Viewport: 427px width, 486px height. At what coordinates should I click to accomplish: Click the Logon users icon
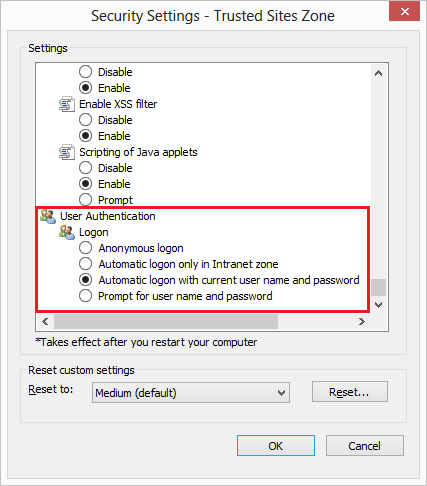(67, 232)
